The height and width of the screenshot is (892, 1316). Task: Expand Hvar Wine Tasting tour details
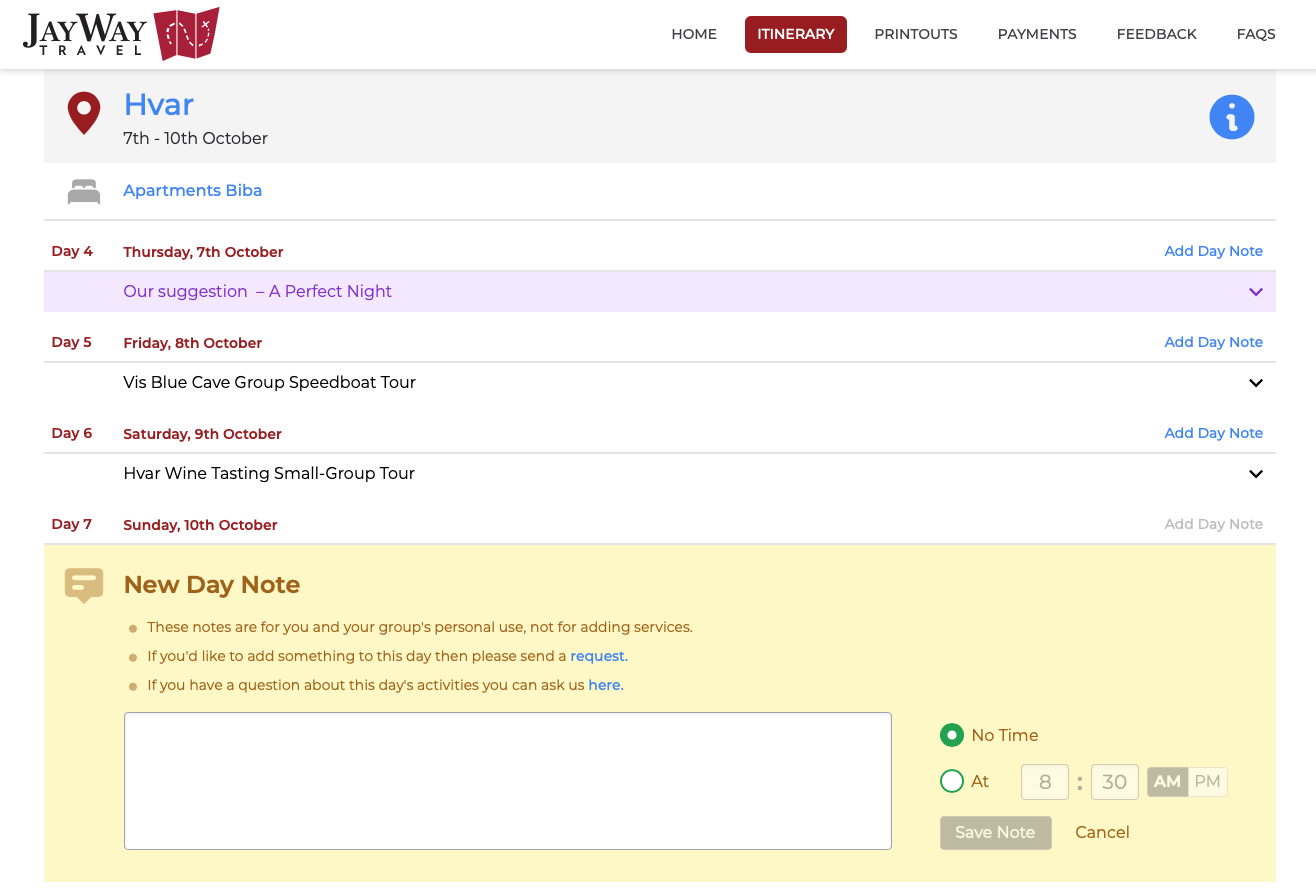pyautogui.click(x=1256, y=474)
